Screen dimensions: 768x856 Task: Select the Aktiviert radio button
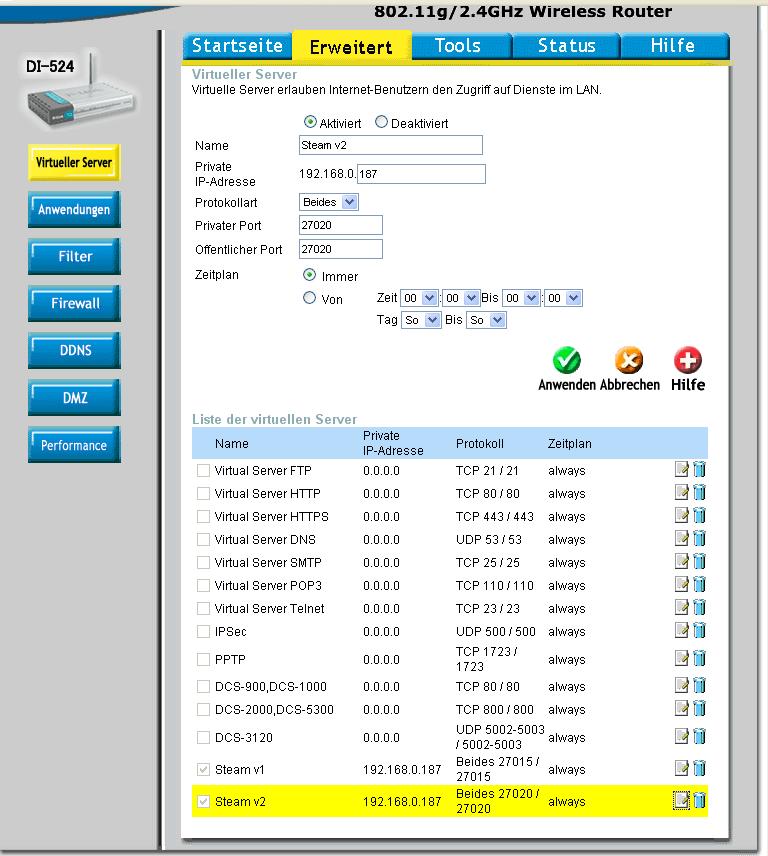310,122
